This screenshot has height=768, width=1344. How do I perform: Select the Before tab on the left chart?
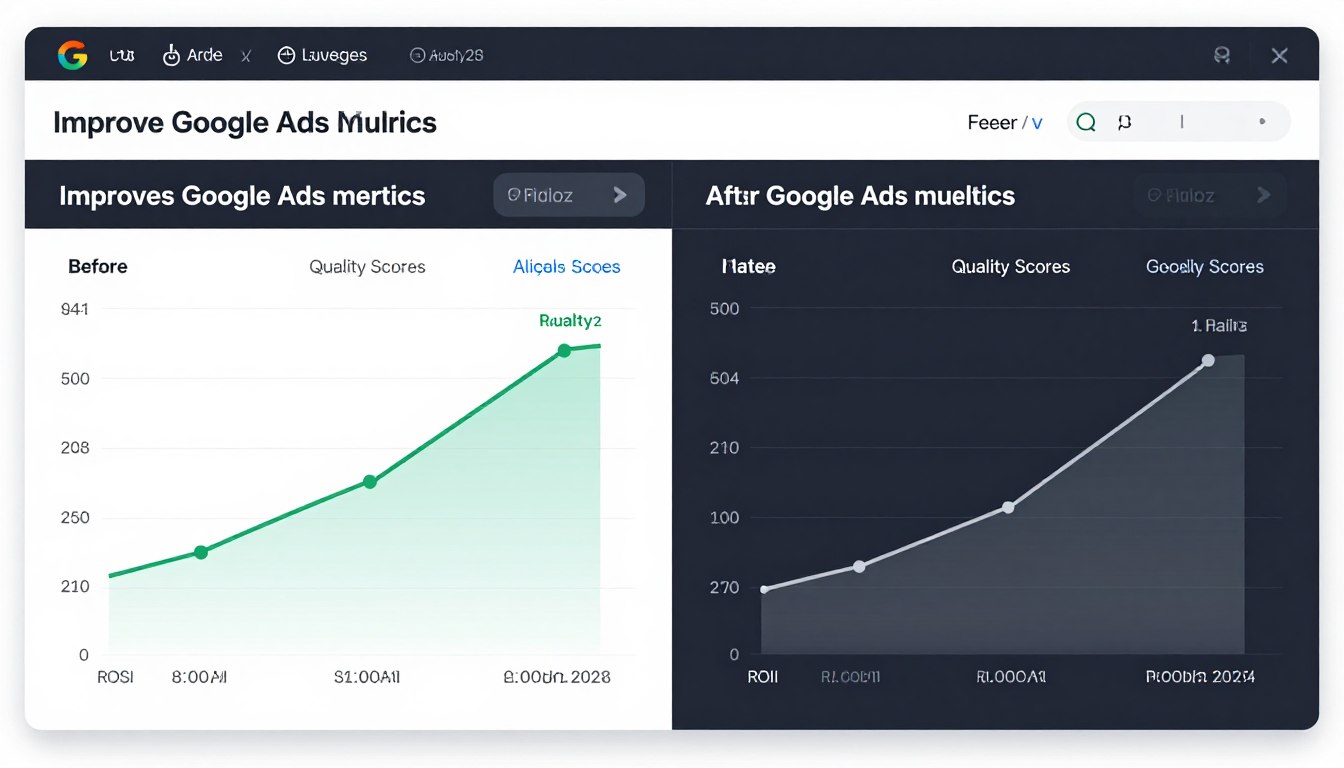(x=98, y=267)
